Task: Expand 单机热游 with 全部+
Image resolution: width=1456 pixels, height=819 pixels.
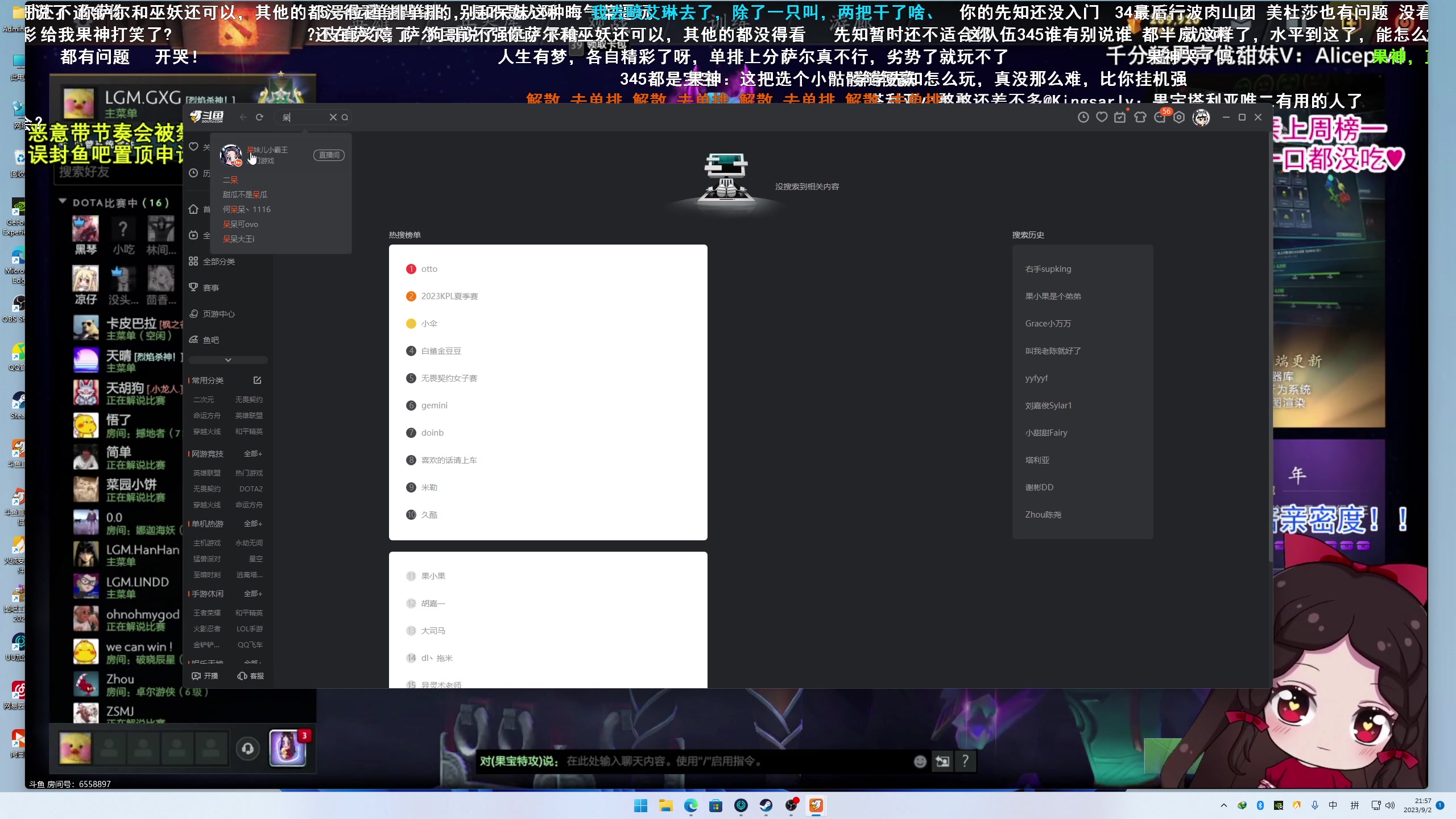Action: pyautogui.click(x=253, y=524)
